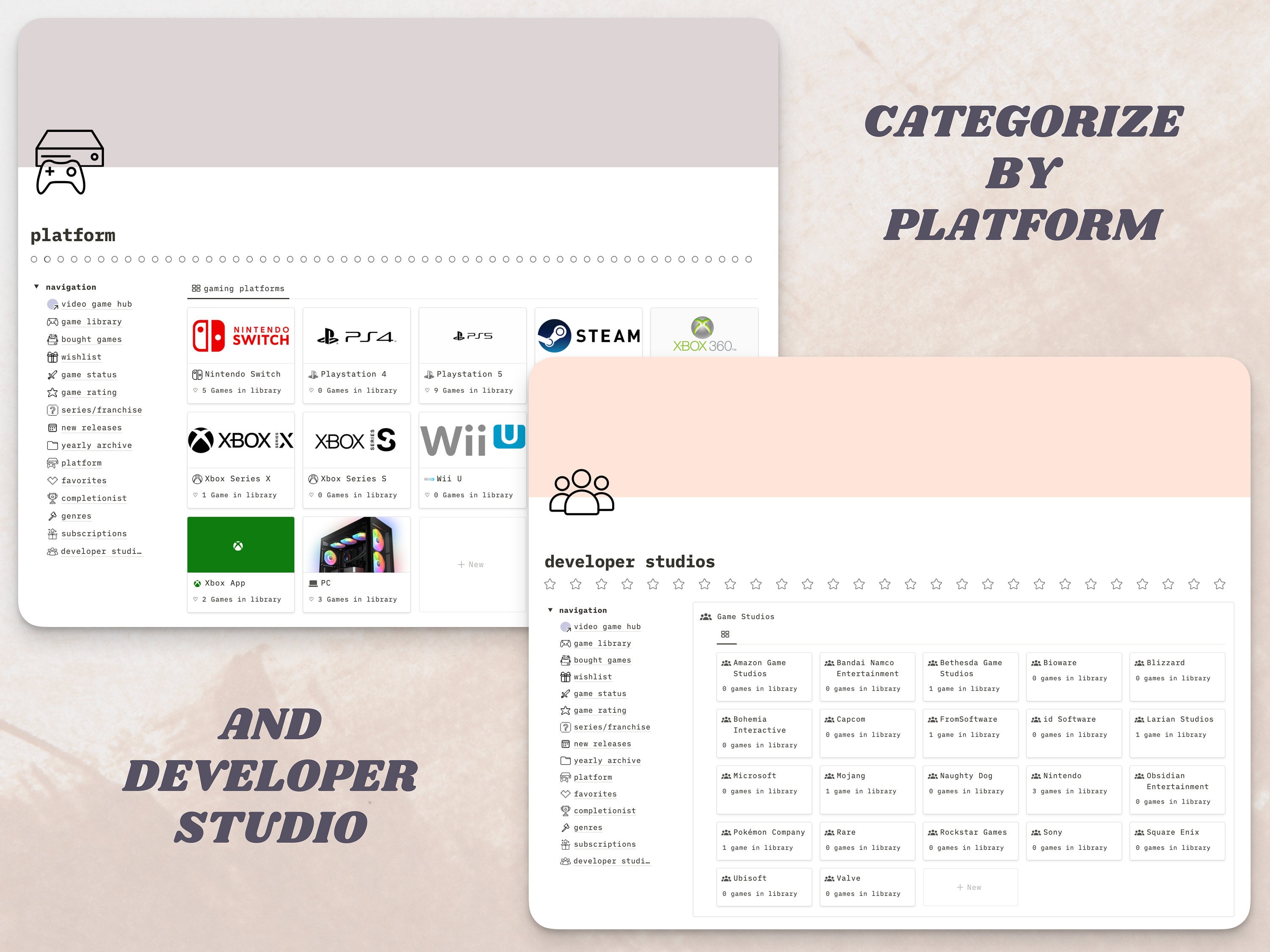Collapse navigation on the developer studios page
This screenshot has height=952, width=1270.
(x=551, y=610)
